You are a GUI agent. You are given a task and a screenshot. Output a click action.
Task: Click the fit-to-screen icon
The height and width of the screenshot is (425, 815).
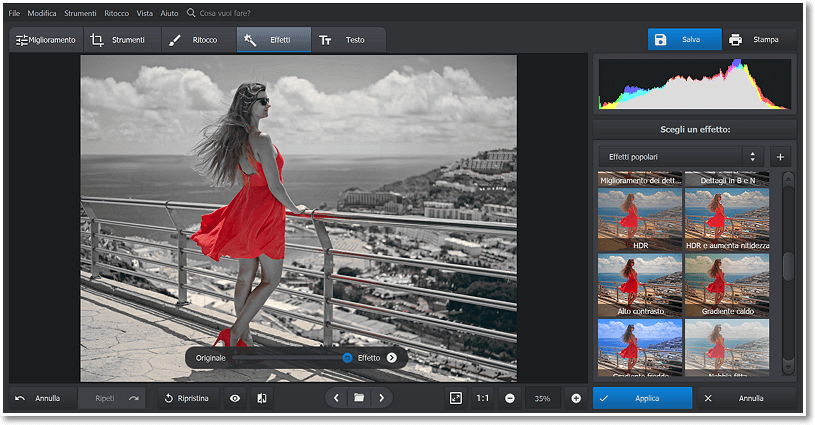(456, 398)
